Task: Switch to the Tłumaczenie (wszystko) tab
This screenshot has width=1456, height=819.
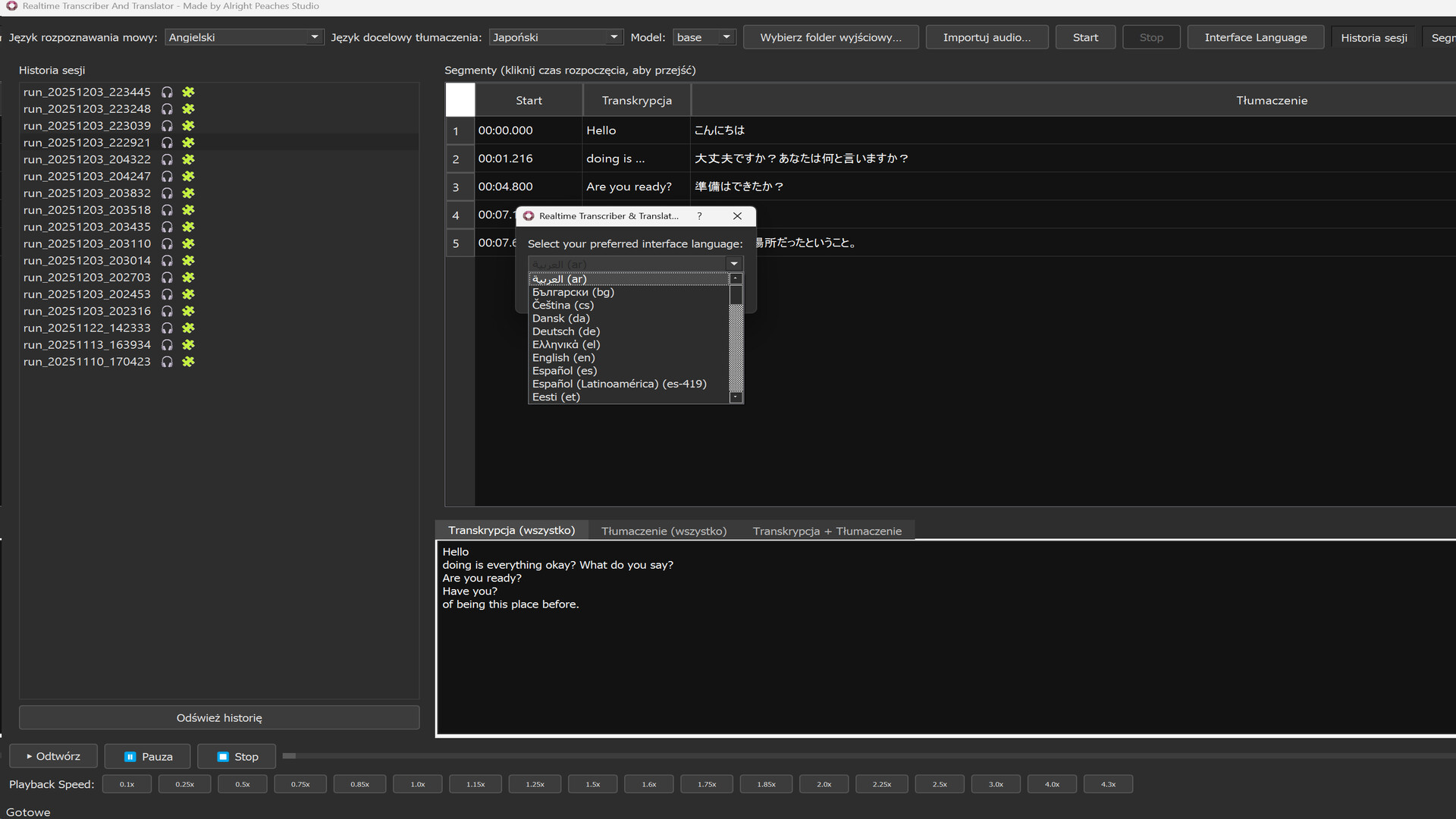Action: coord(664,531)
